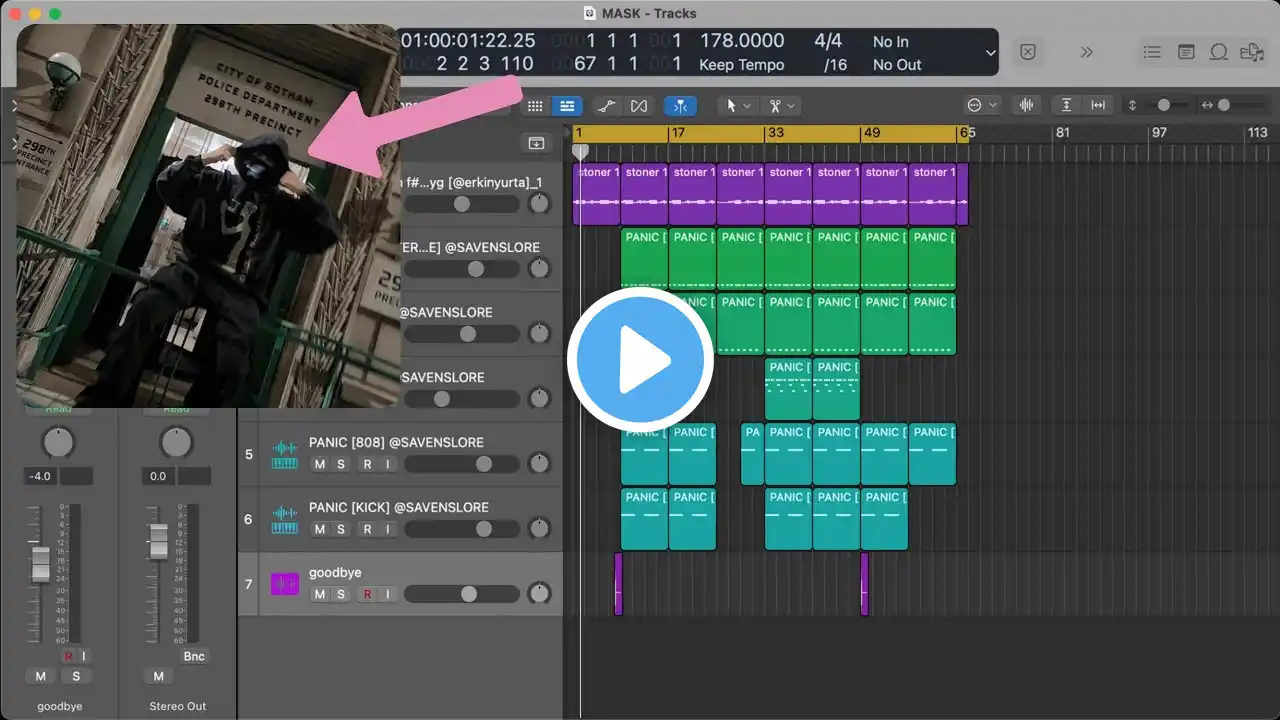Image resolution: width=1280 pixels, height=720 pixels.
Task: Open the Keep Tempo pop-up
Action: pos(742,65)
